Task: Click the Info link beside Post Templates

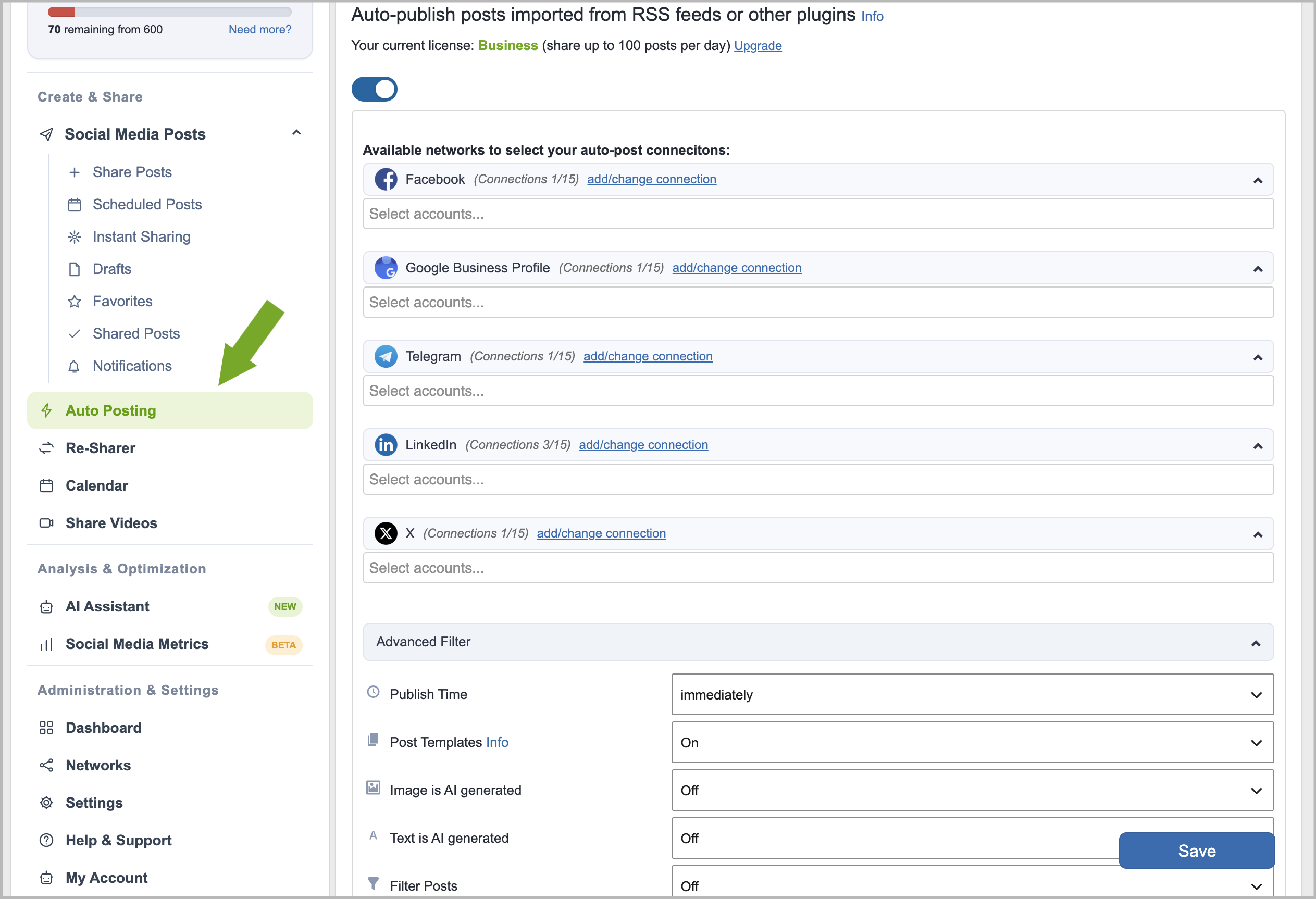Action: click(x=497, y=742)
